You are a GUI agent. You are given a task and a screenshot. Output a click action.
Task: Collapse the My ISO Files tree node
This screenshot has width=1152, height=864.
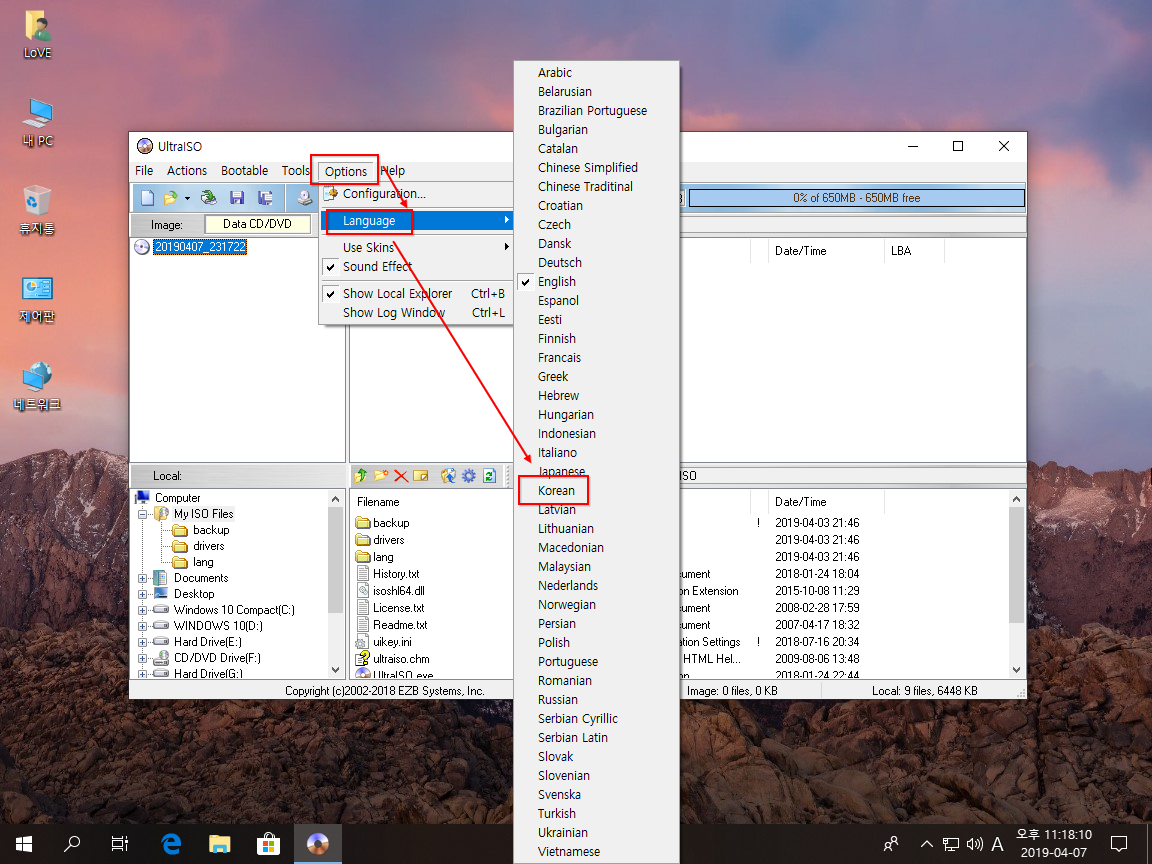(143, 514)
